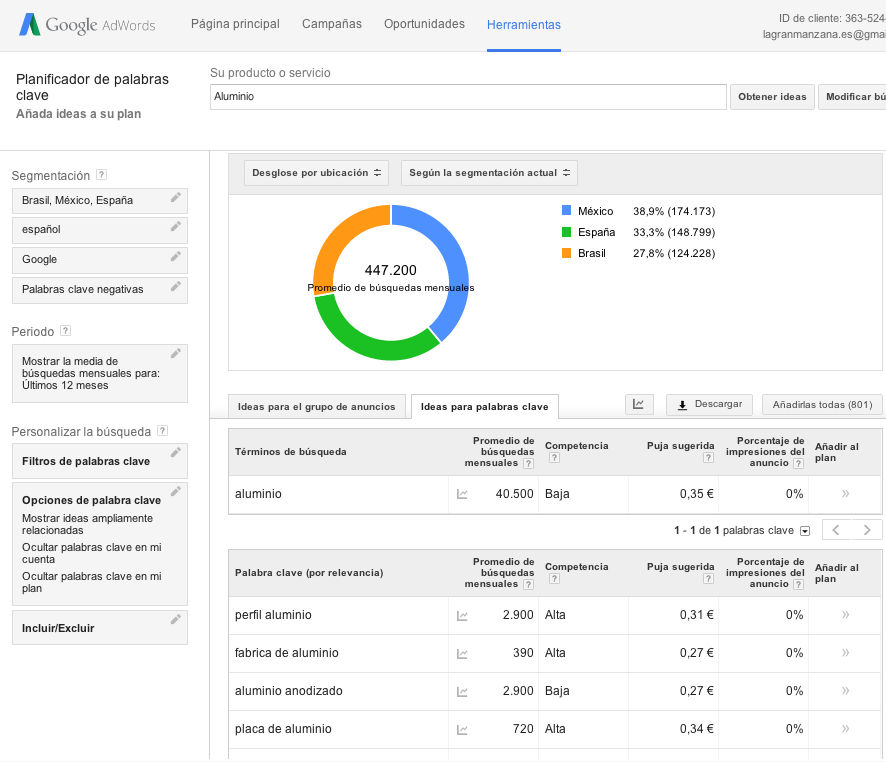Click the blue México legend swatch
The height and width of the screenshot is (762, 886).
pos(567,211)
